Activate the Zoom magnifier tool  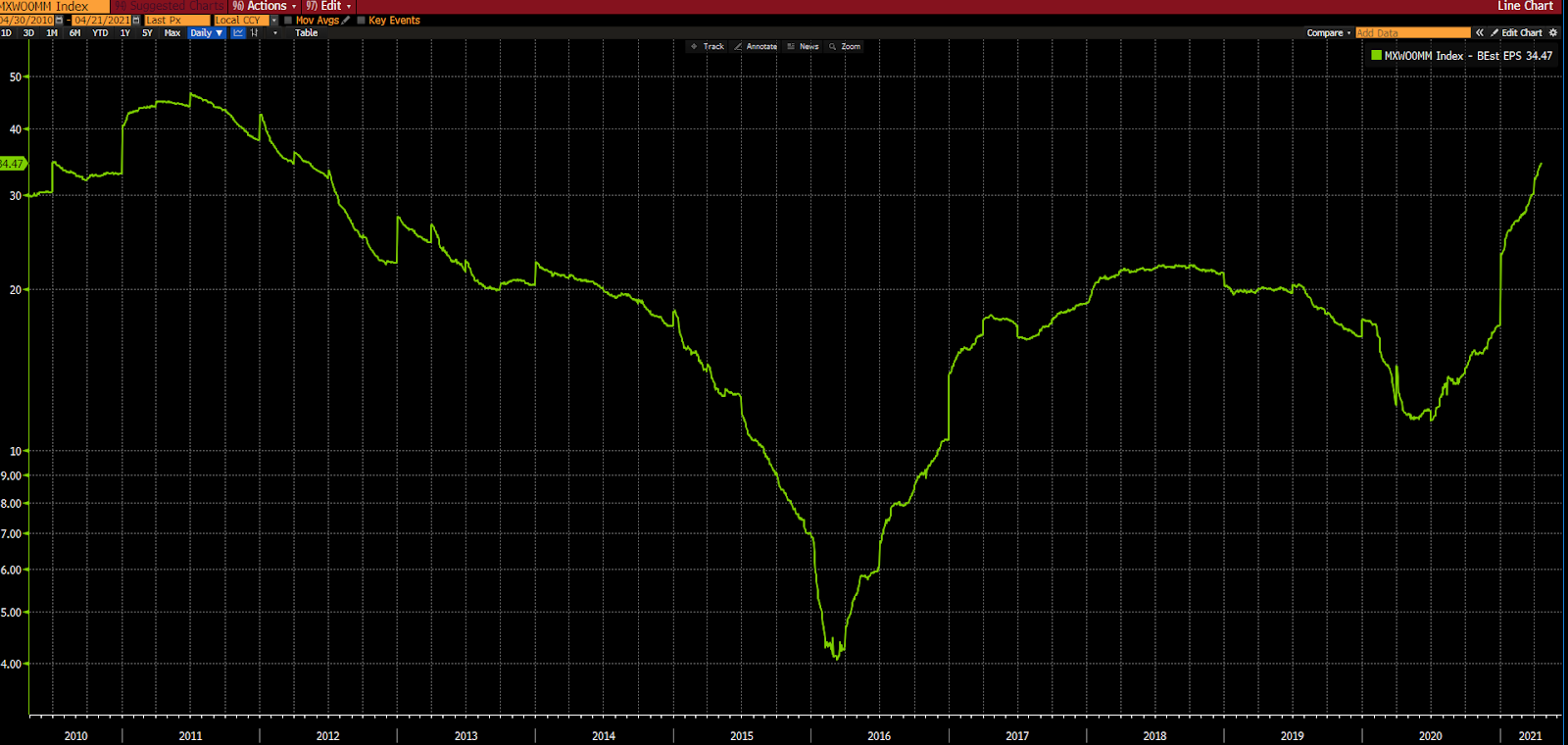point(845,46)
